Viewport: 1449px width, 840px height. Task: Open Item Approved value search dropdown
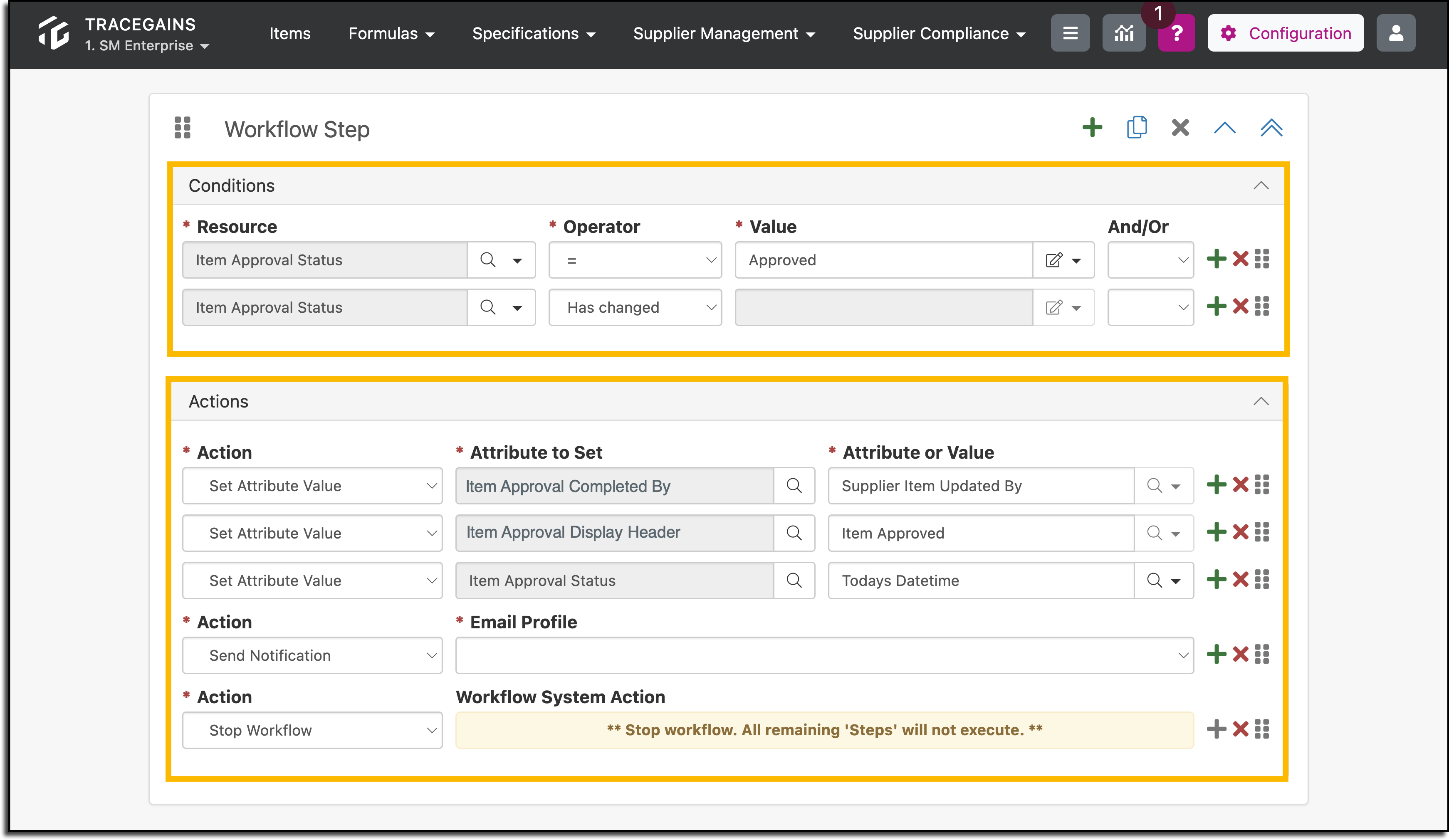pyautogui.click(x=1164, y=533)
